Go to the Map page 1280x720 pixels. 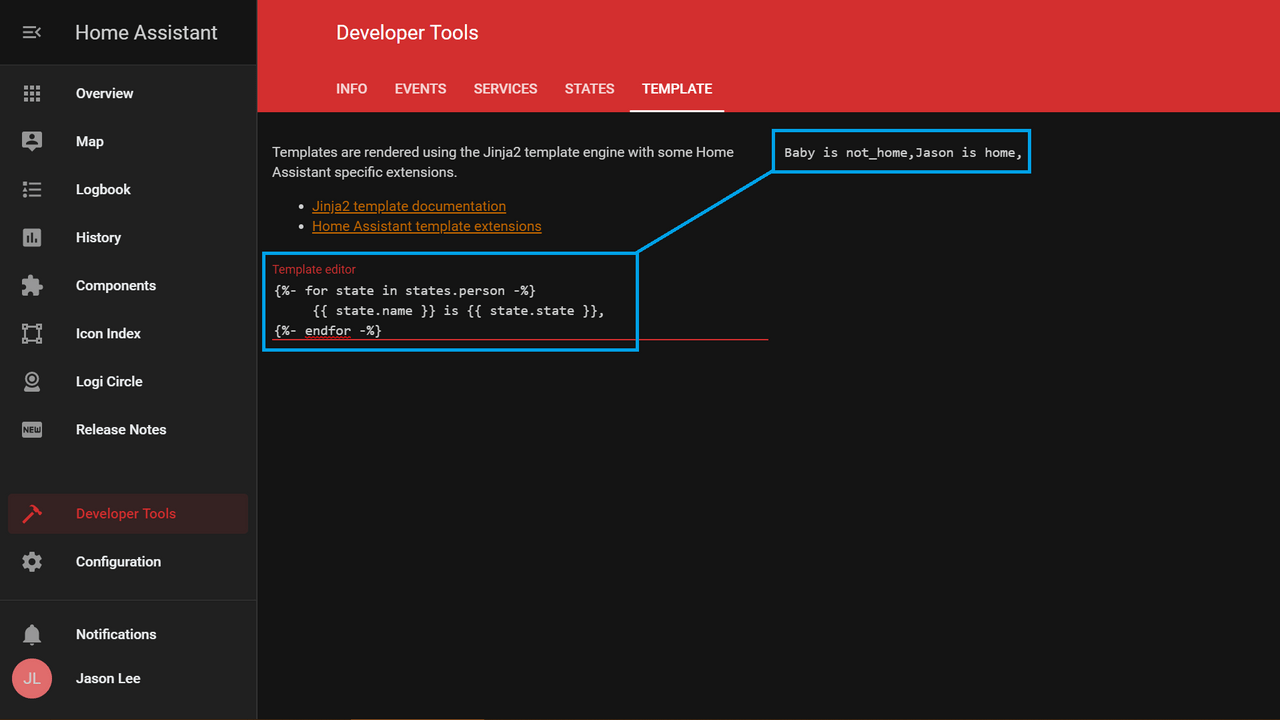pyautogui.click(x=128, y=141)
